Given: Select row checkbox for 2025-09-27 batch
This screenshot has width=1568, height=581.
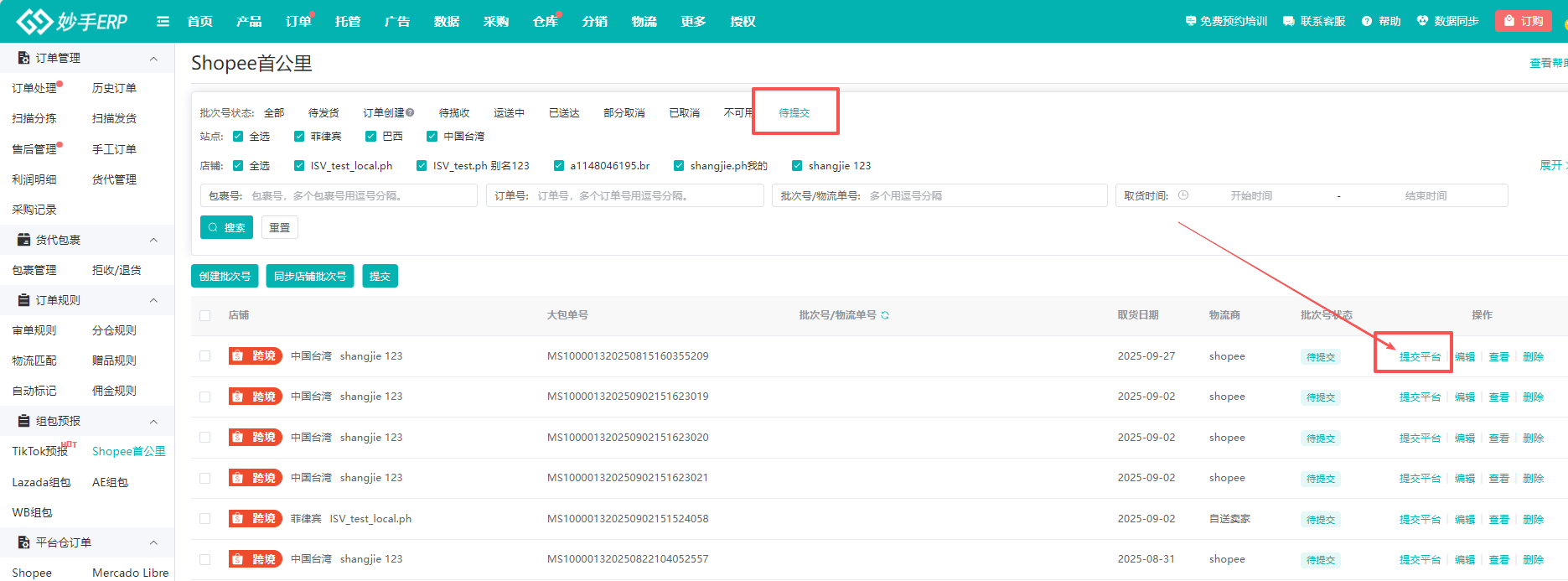Looking at the screenshot, I should pos(205,356).
